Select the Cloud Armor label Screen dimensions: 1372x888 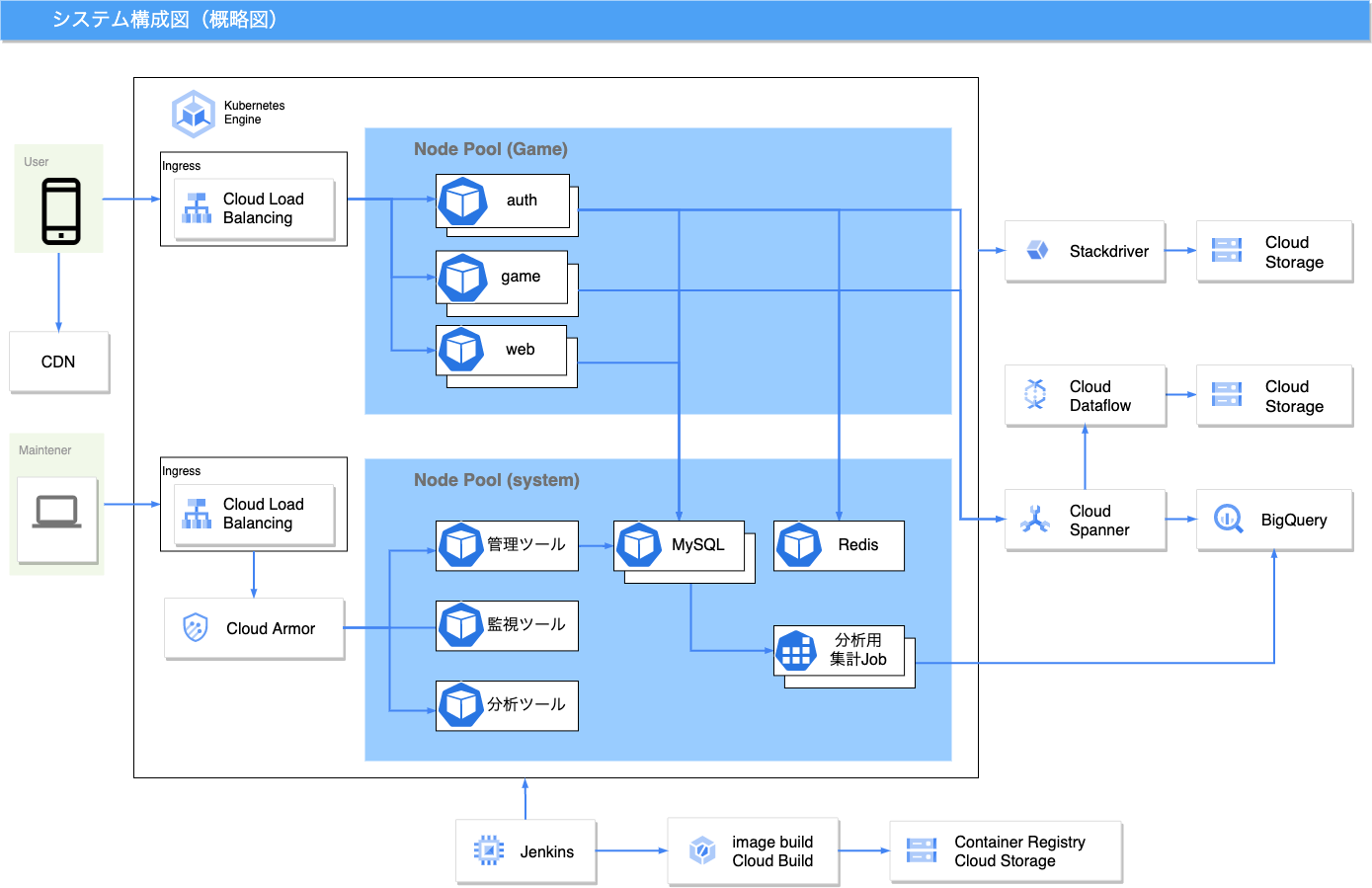point(271,628)
